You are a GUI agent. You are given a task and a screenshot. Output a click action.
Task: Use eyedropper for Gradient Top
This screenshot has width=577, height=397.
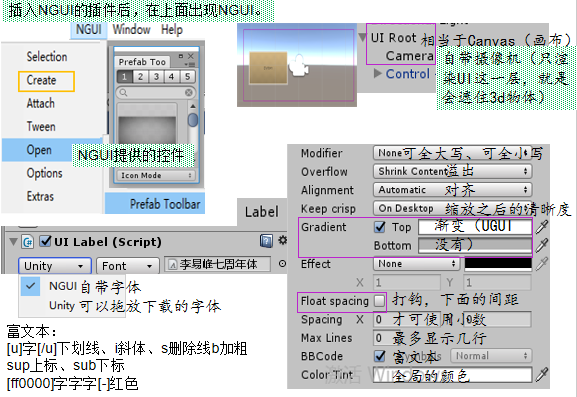coord(542,227)
